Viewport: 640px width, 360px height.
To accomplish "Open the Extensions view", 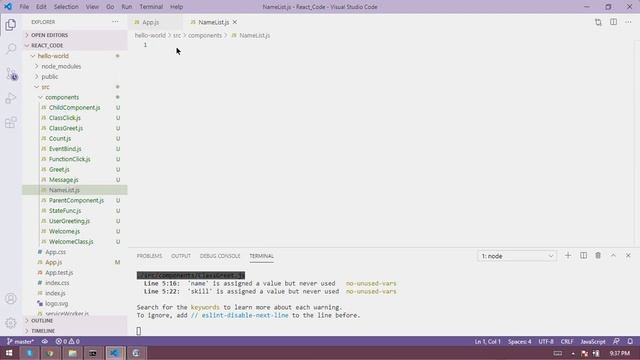I will pos(11,122).
